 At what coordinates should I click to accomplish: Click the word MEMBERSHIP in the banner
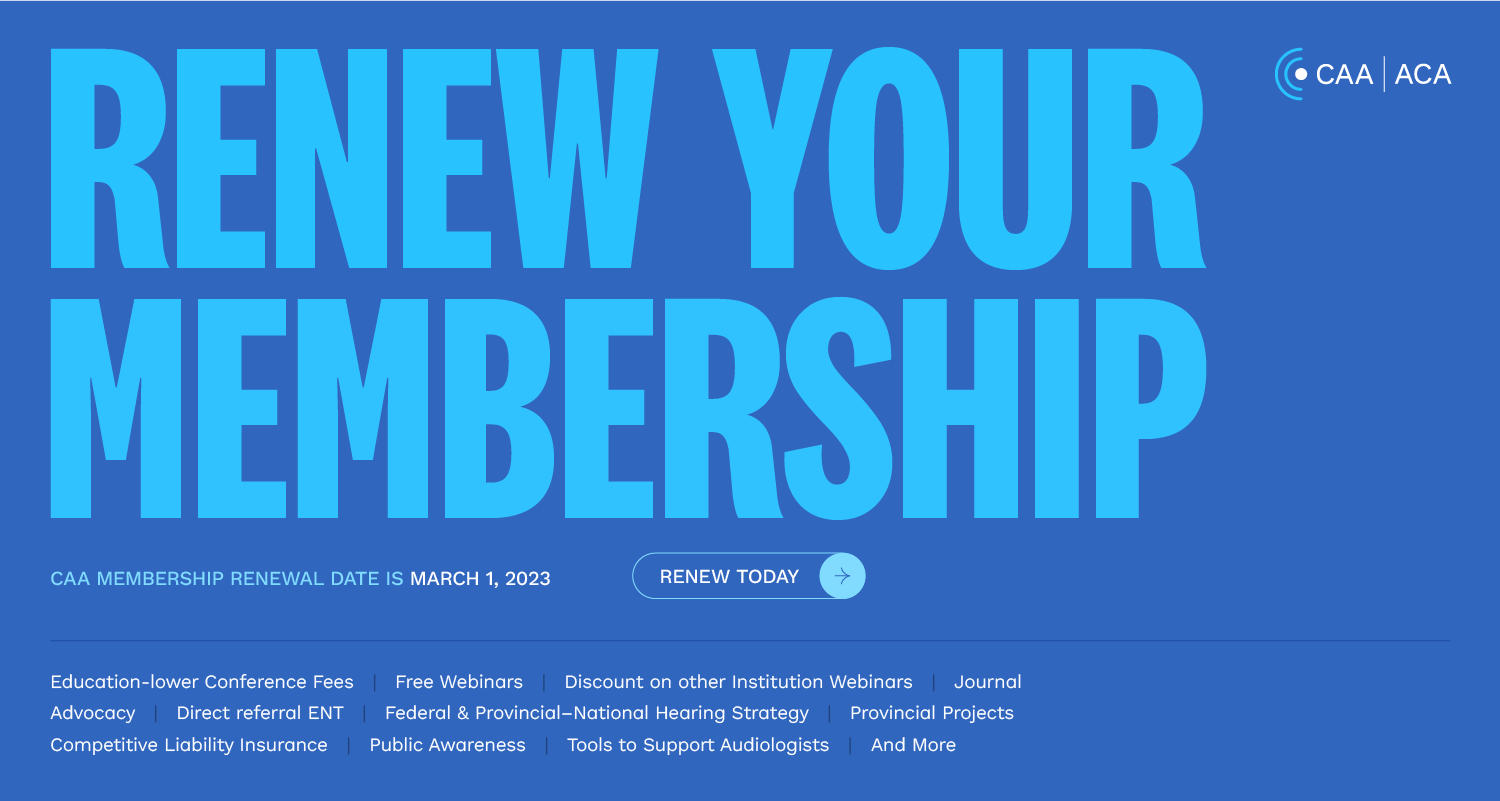628,408
